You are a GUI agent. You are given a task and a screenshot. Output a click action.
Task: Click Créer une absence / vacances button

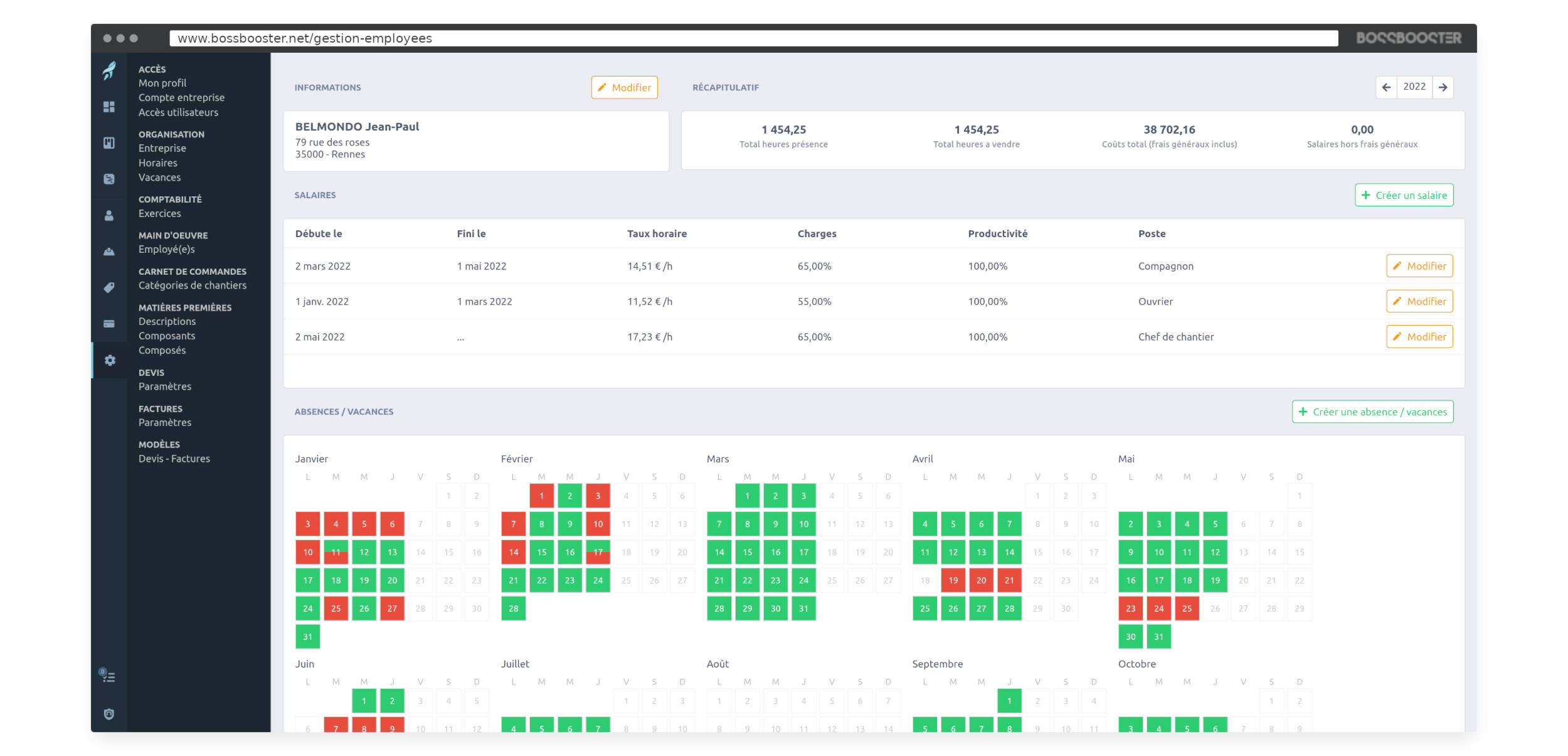point(1373,412)
